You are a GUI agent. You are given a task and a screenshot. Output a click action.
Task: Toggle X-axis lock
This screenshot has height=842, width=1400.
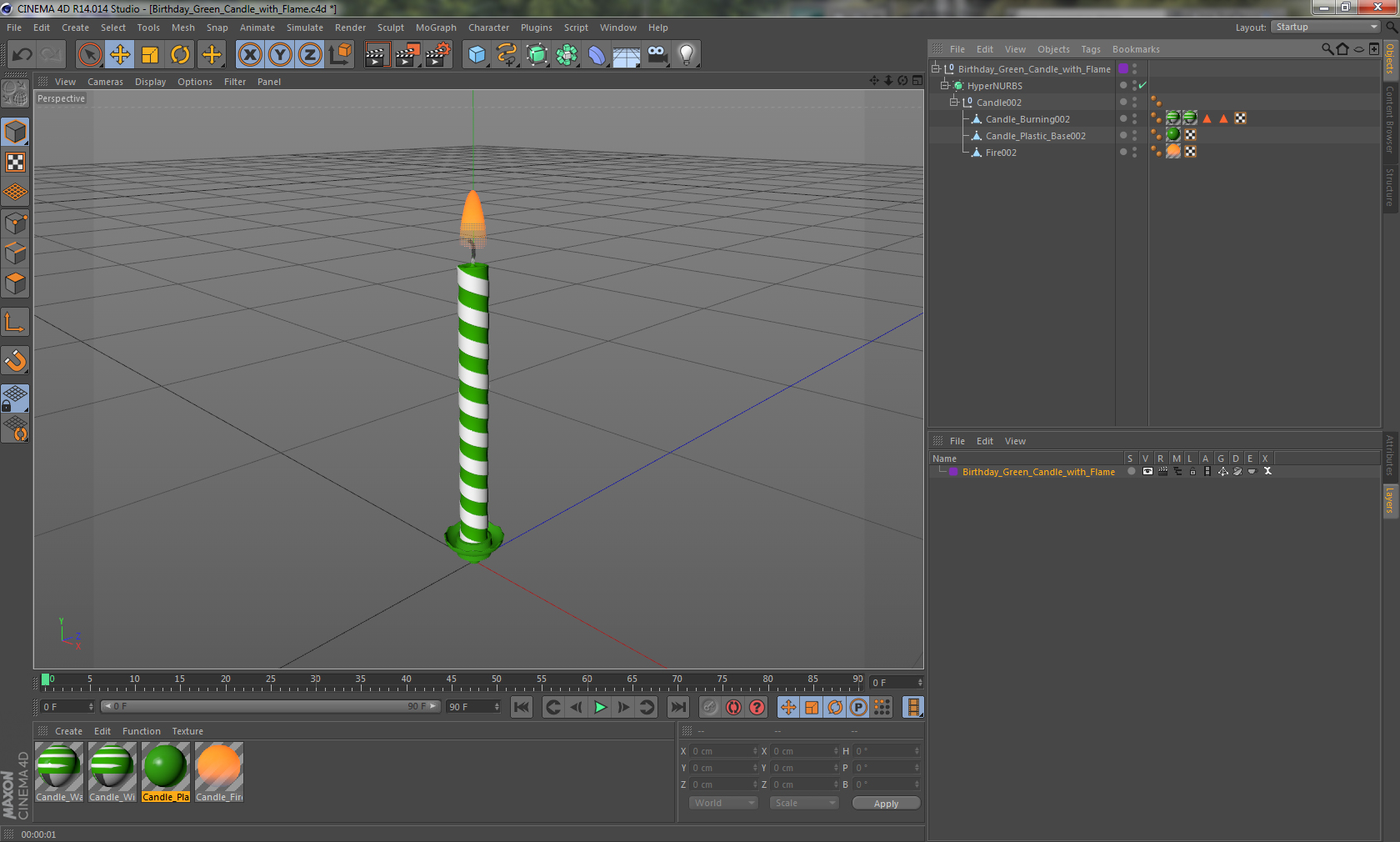click(249, 55)
